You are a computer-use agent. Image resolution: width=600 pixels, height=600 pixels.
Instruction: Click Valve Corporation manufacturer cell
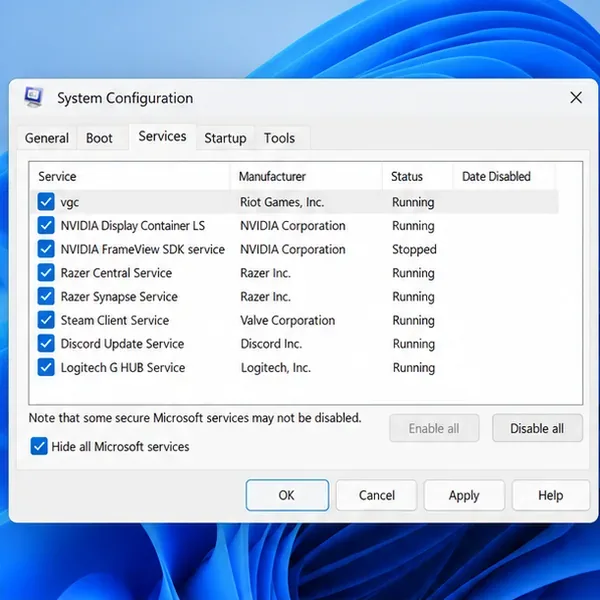pos(288,320)
